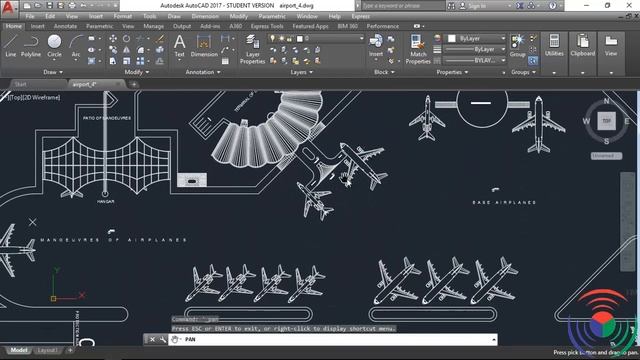This screenshot has width=640, height=360.
Task: Switch to the Express Tools ribbon tab
Action: tap(267, 26)
